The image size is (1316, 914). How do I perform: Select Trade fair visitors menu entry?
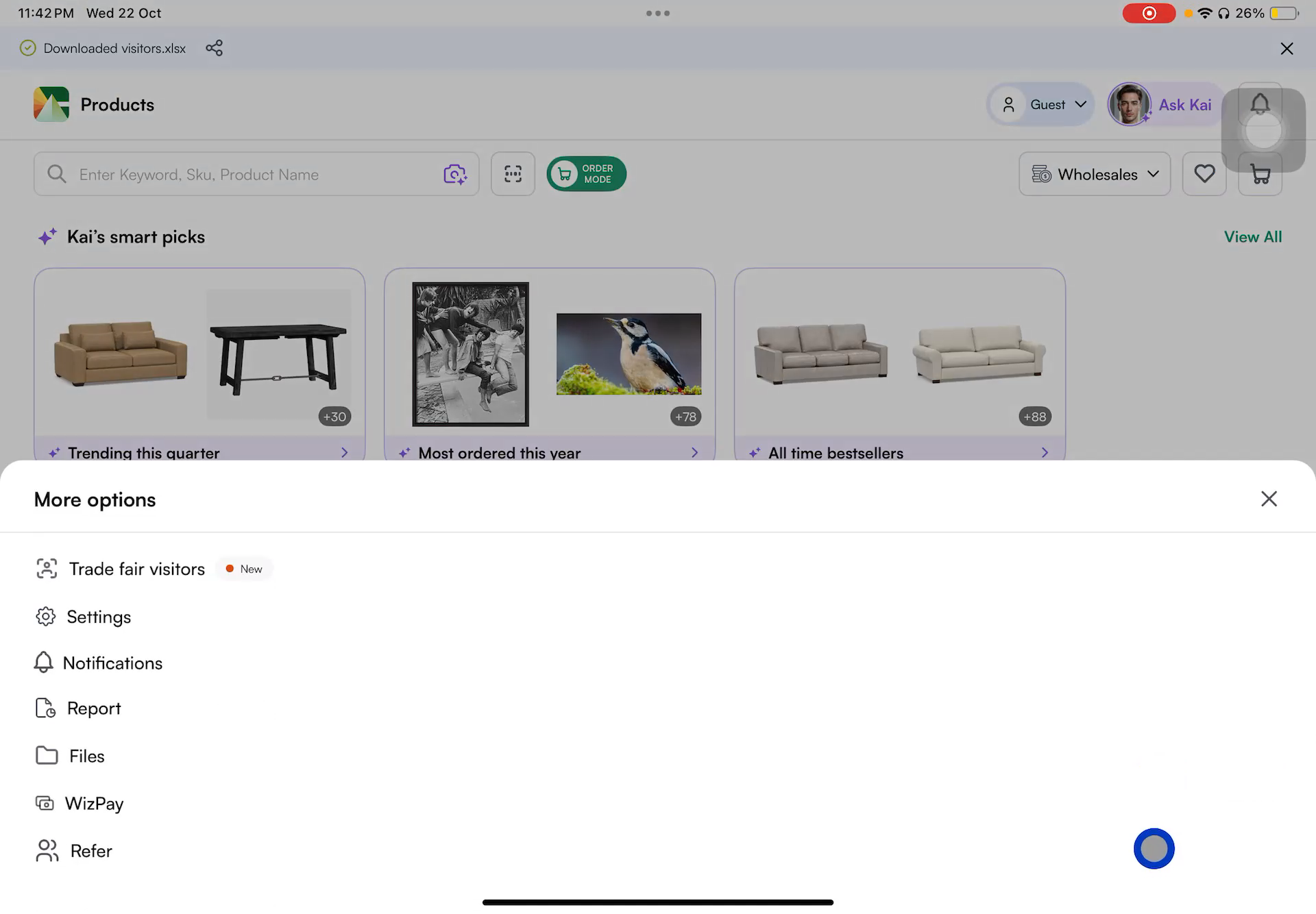click(x=136, y=569)
